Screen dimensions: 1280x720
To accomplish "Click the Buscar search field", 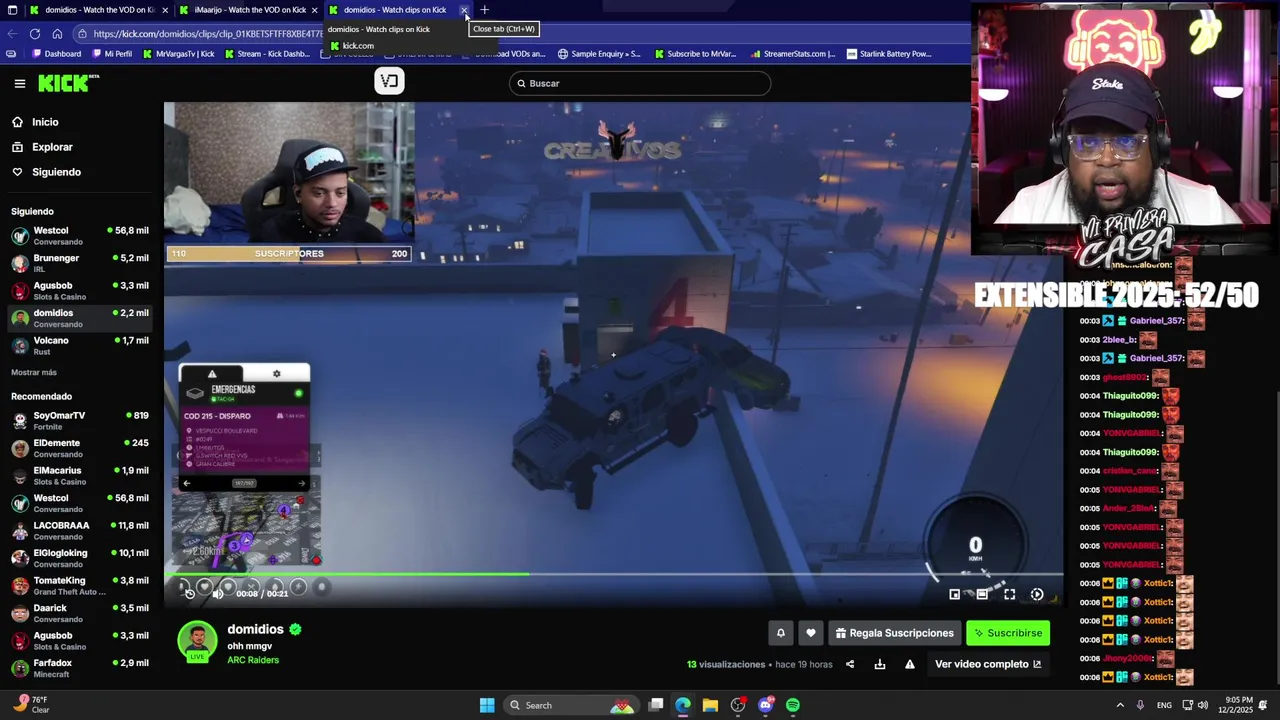I will pos(640,83).
